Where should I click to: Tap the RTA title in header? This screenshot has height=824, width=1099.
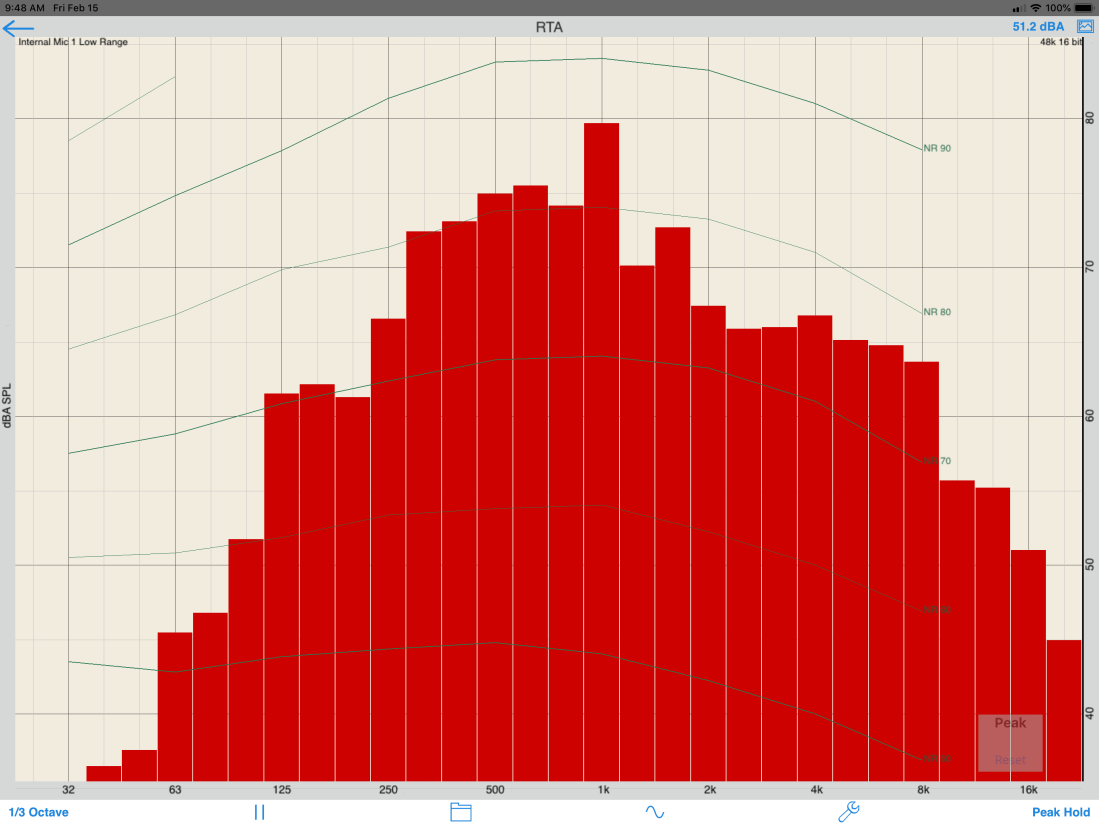[549, 27]
